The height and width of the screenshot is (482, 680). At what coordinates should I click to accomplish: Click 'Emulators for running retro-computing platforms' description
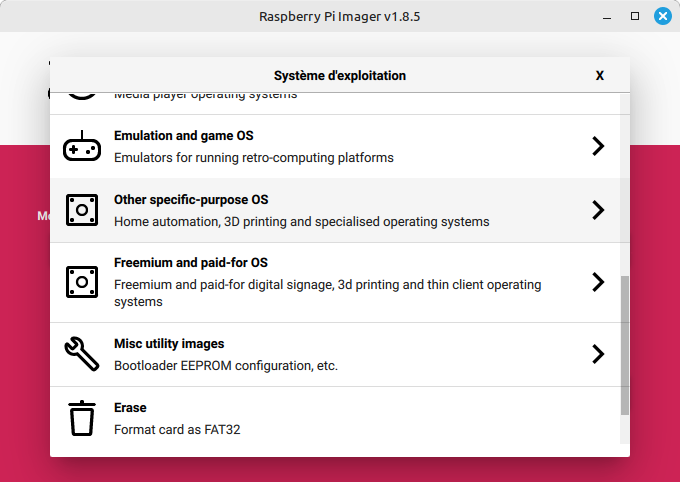(254, 157)
